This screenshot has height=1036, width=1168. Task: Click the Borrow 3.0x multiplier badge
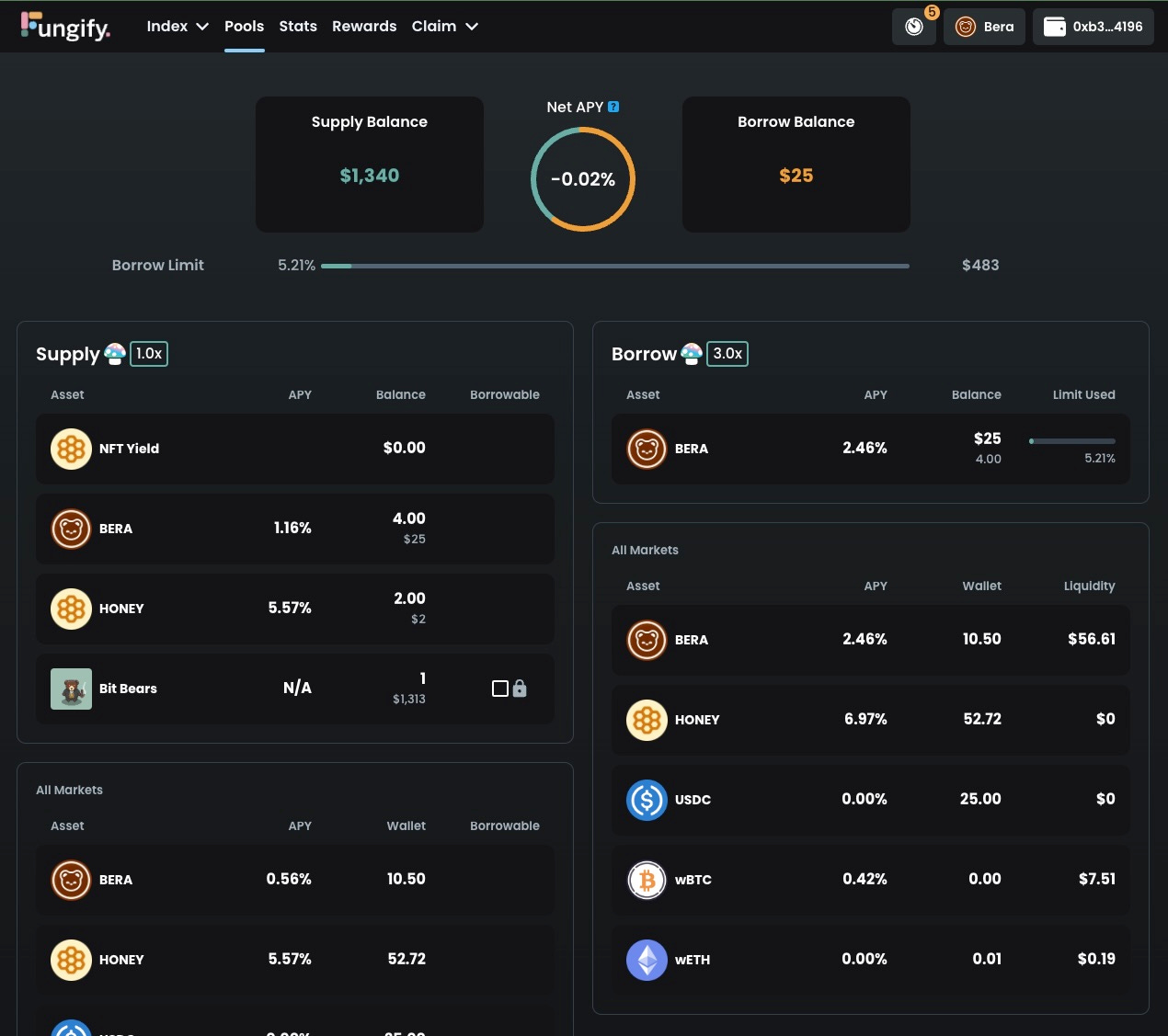pos(727,354)
